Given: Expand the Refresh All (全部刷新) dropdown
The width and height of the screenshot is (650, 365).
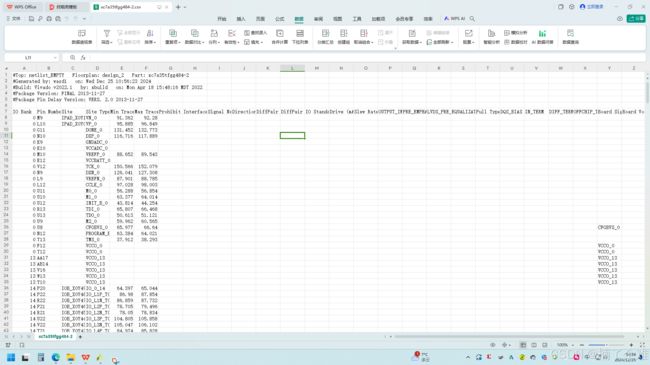Looking at the screenshot, I should (452, 42).
